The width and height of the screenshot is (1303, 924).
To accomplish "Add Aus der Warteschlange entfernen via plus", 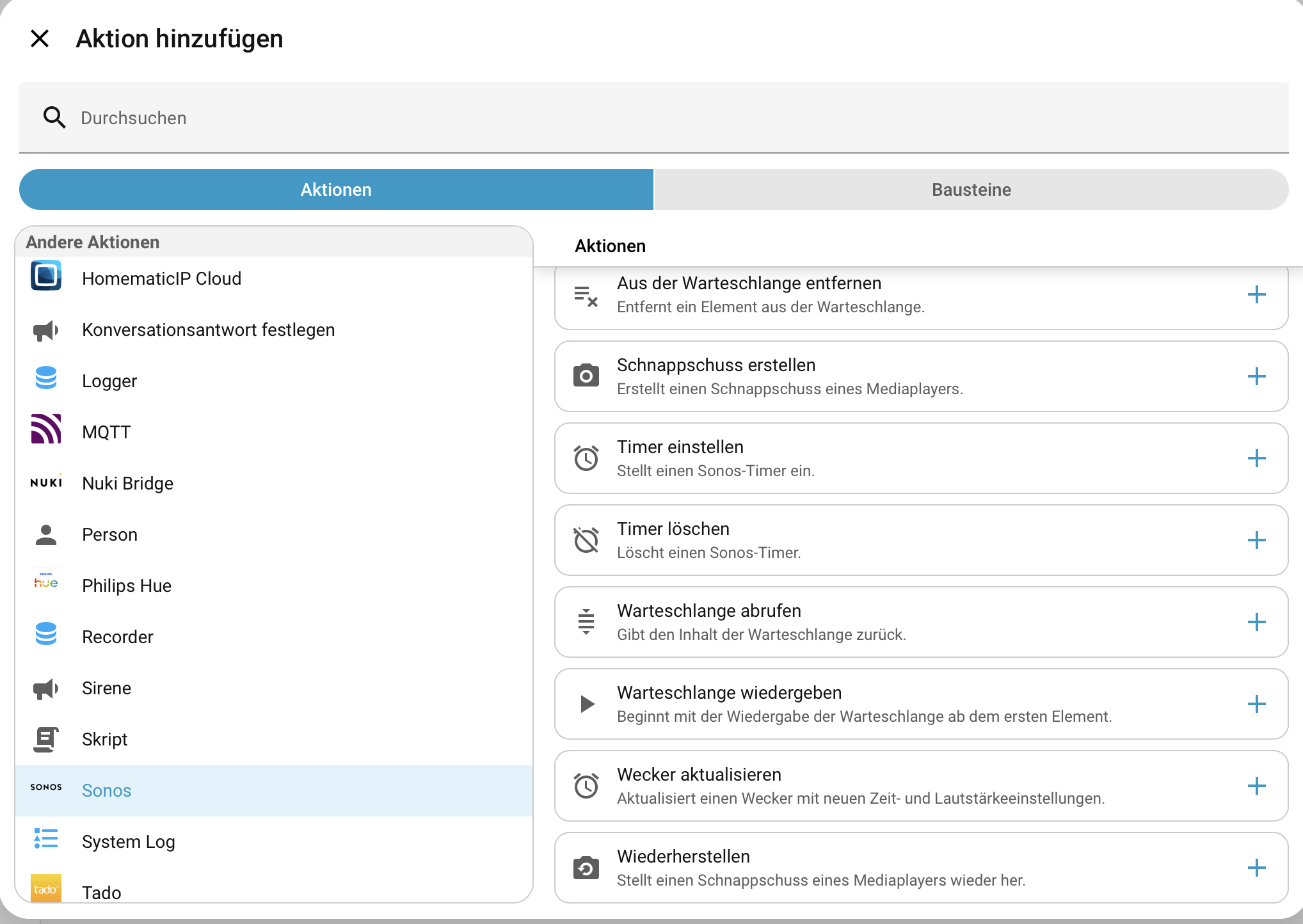I will click(1256, 294).
